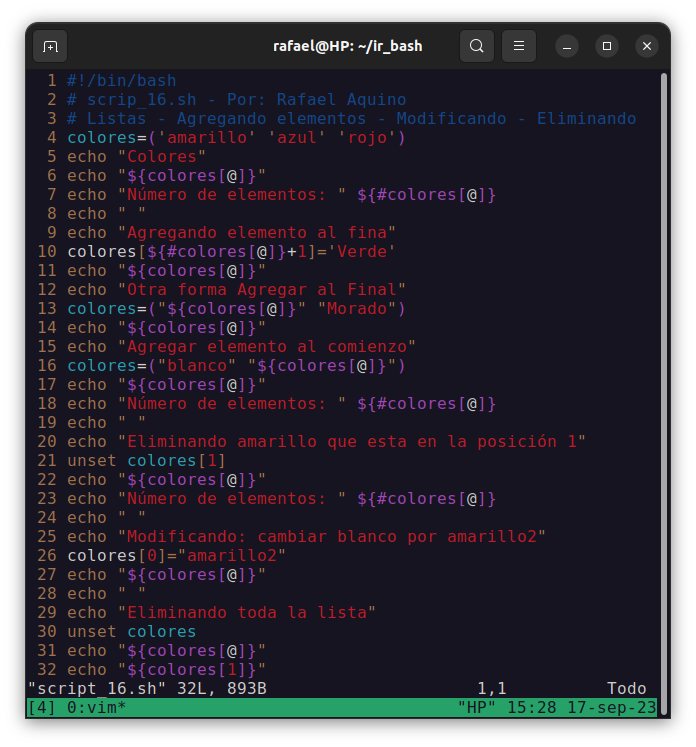
Task: Click line number 15 in the gutter
Action: coord(47,347)
